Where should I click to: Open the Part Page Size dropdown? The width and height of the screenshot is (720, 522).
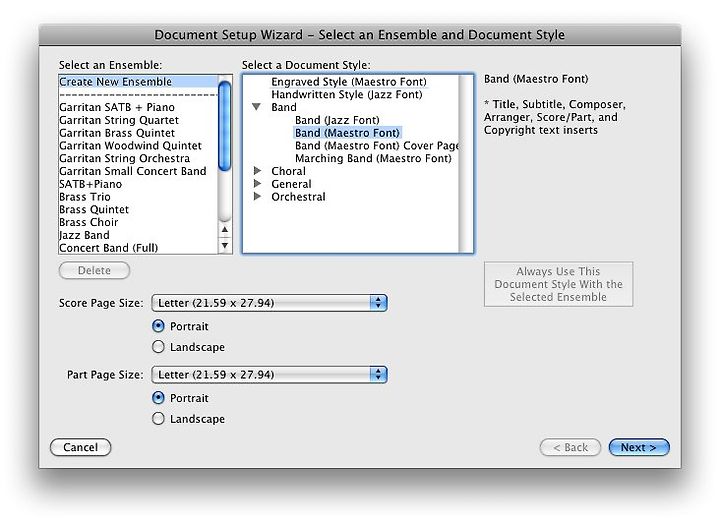coord(270,375)
